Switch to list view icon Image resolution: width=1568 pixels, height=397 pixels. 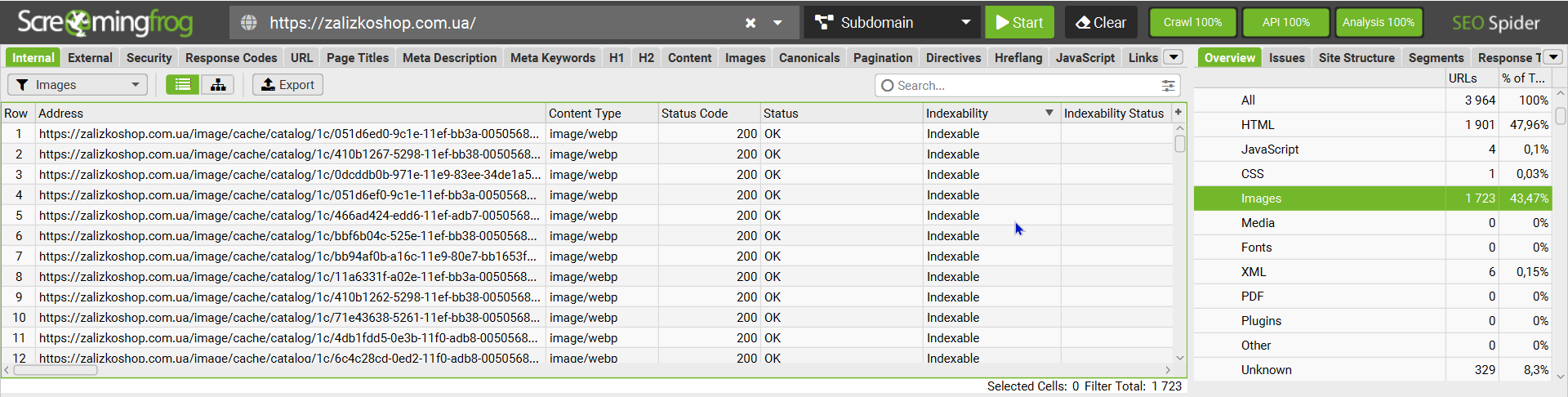point(183,85)
